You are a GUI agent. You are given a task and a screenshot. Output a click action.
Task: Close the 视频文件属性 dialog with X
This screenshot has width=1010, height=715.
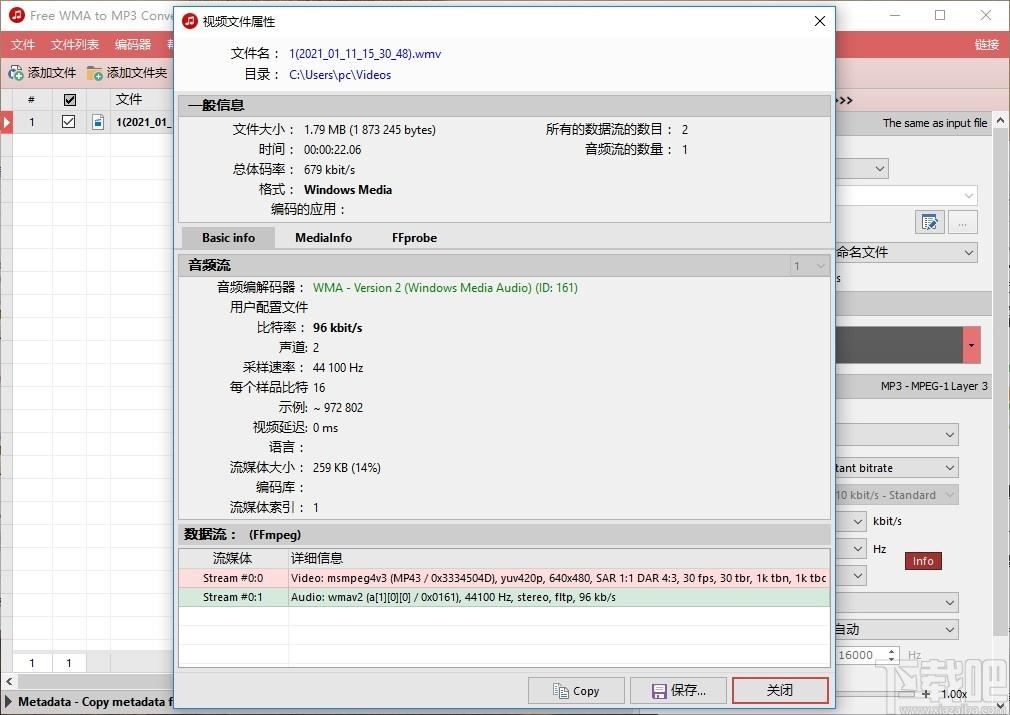pos(819,21)
